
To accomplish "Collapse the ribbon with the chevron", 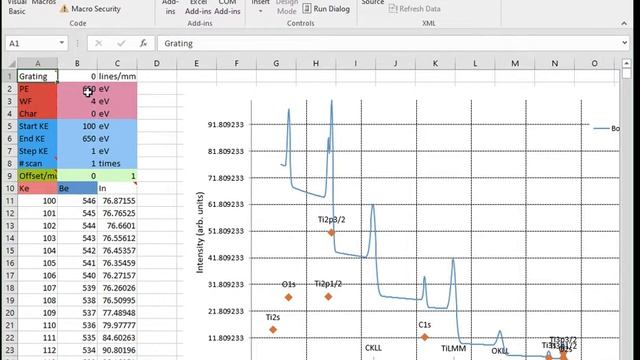I will [x=624, y=24].
